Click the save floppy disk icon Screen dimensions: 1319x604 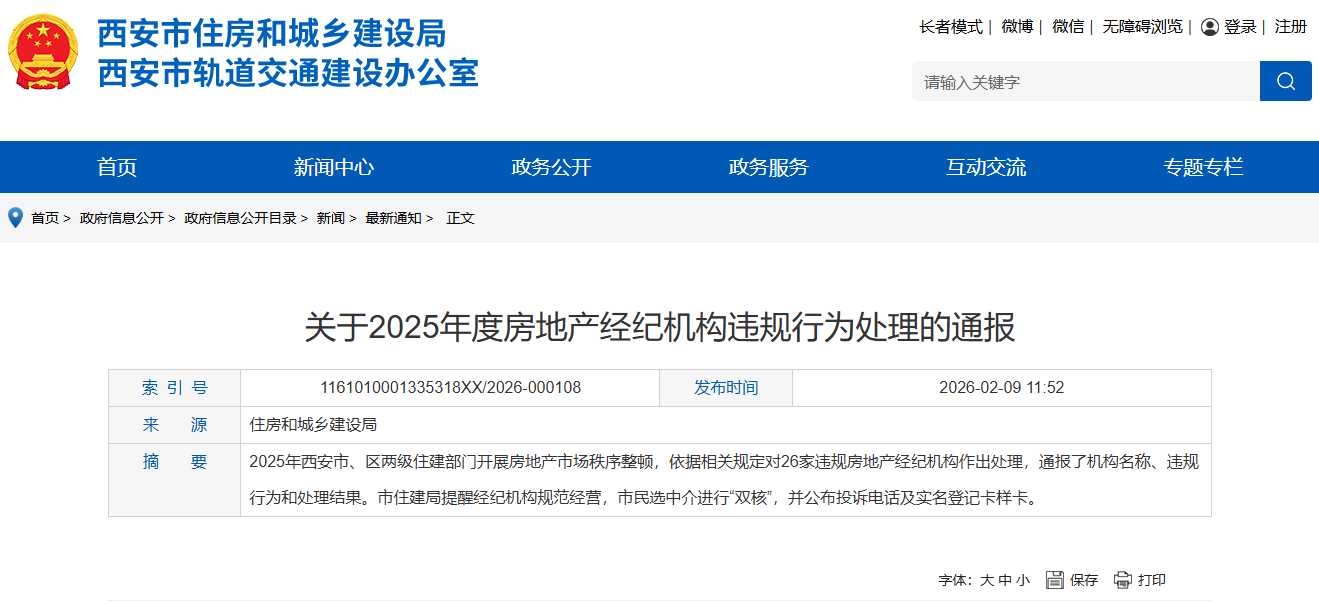click(x=1054, y=580)
